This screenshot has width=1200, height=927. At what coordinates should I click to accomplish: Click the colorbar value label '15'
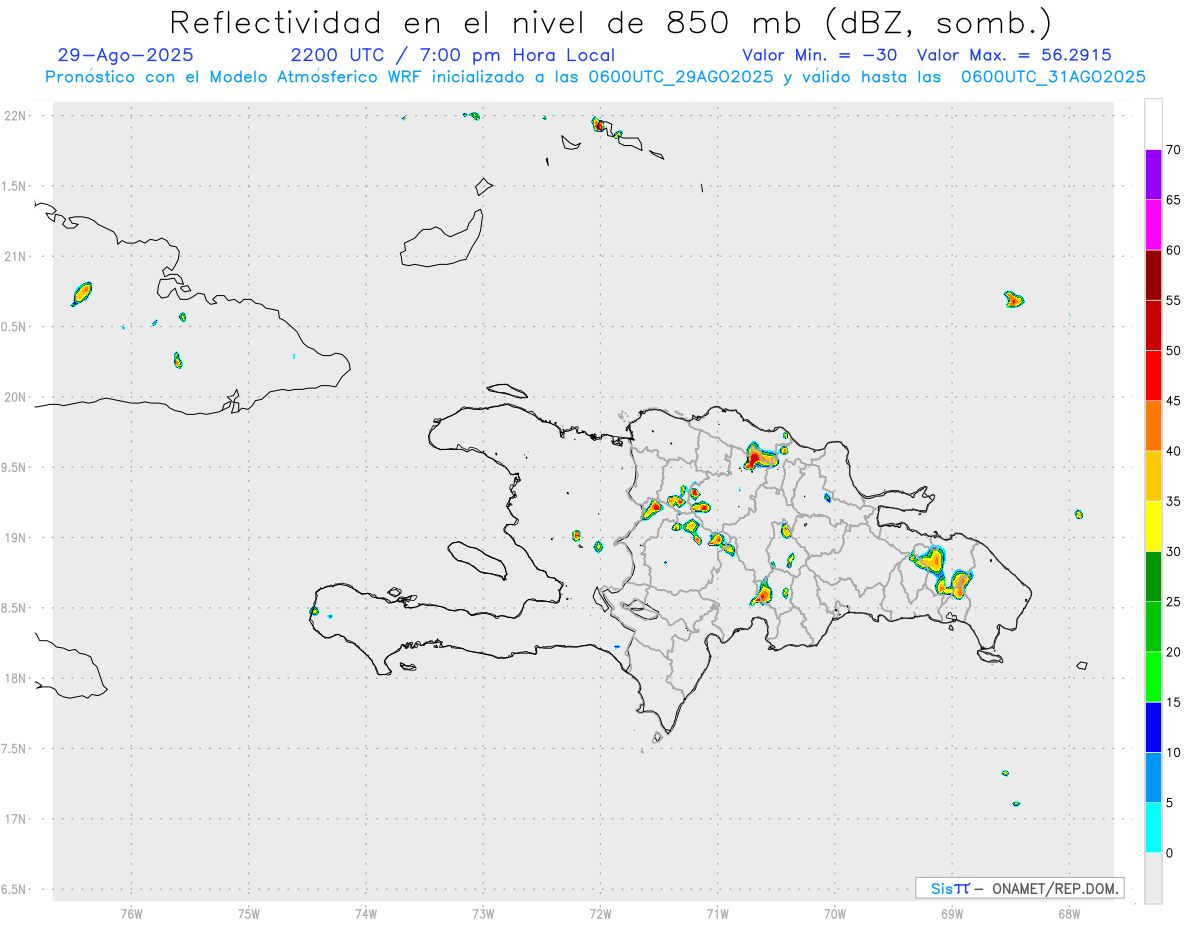1175,702
